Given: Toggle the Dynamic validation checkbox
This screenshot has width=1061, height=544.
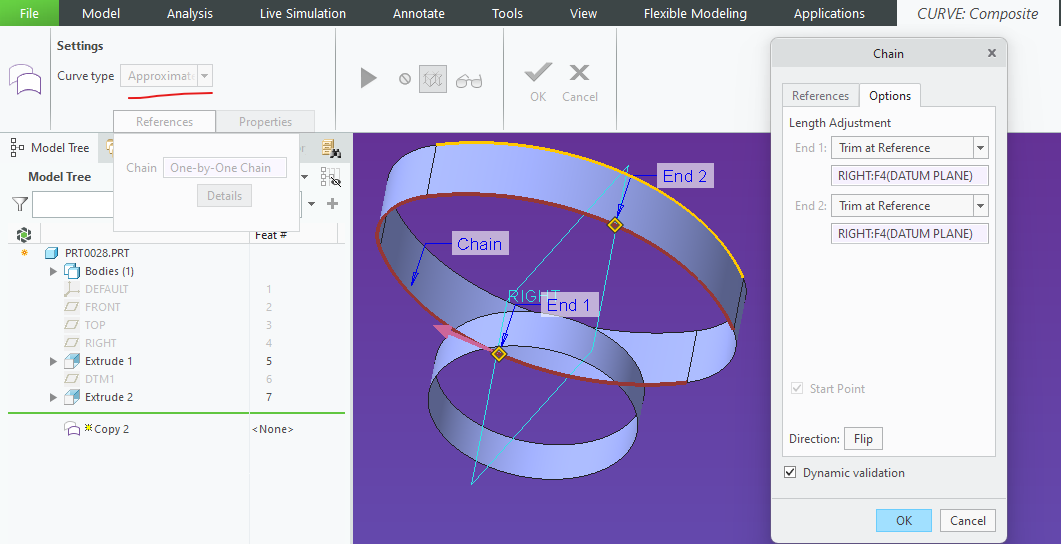Looking at the screenshot, I should 791,472.
